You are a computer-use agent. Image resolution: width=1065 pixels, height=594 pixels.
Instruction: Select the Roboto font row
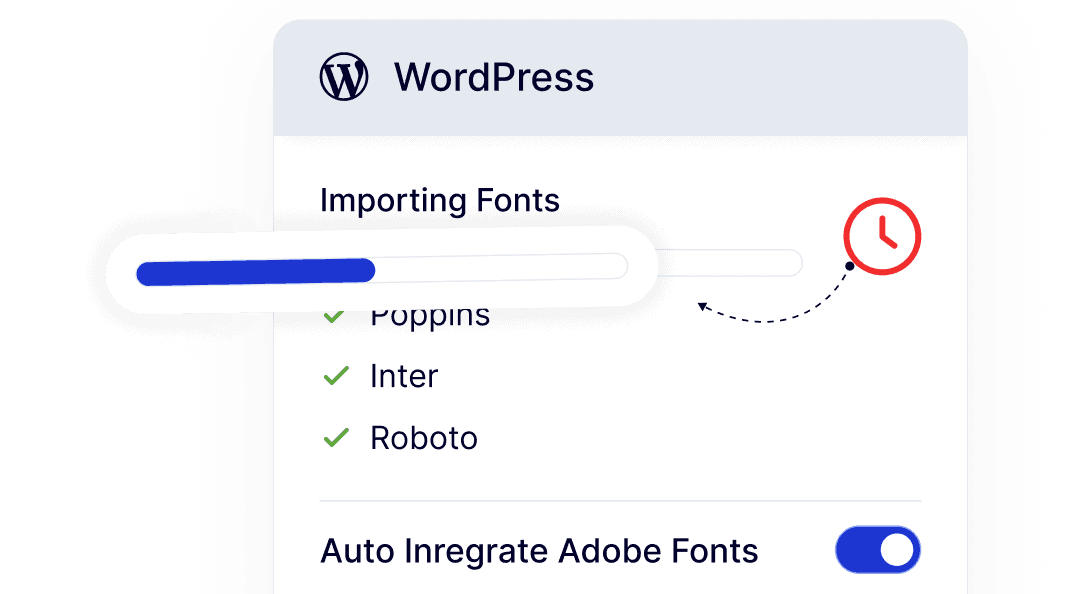(401, 438)
